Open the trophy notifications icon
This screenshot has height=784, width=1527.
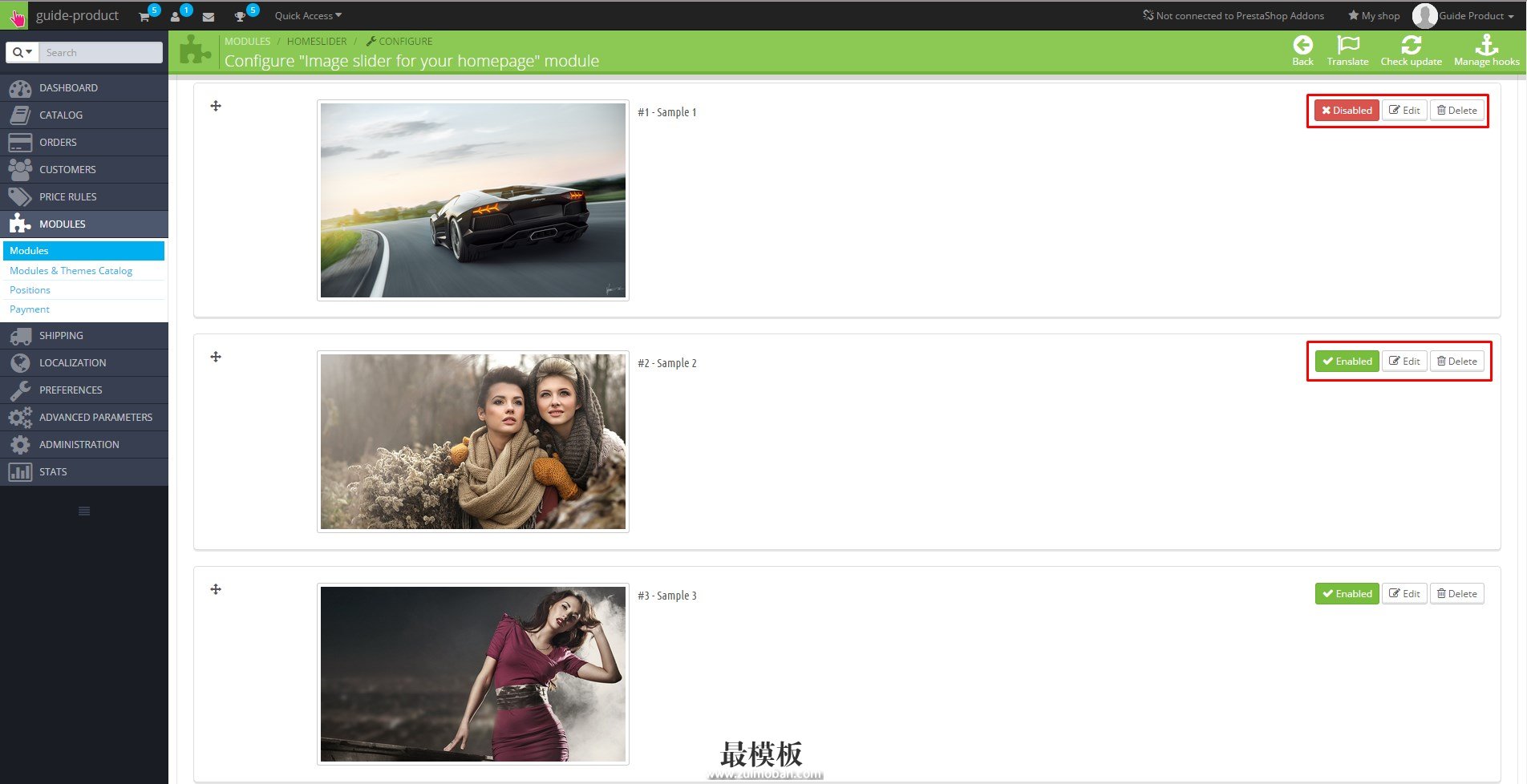coord(240,16)
